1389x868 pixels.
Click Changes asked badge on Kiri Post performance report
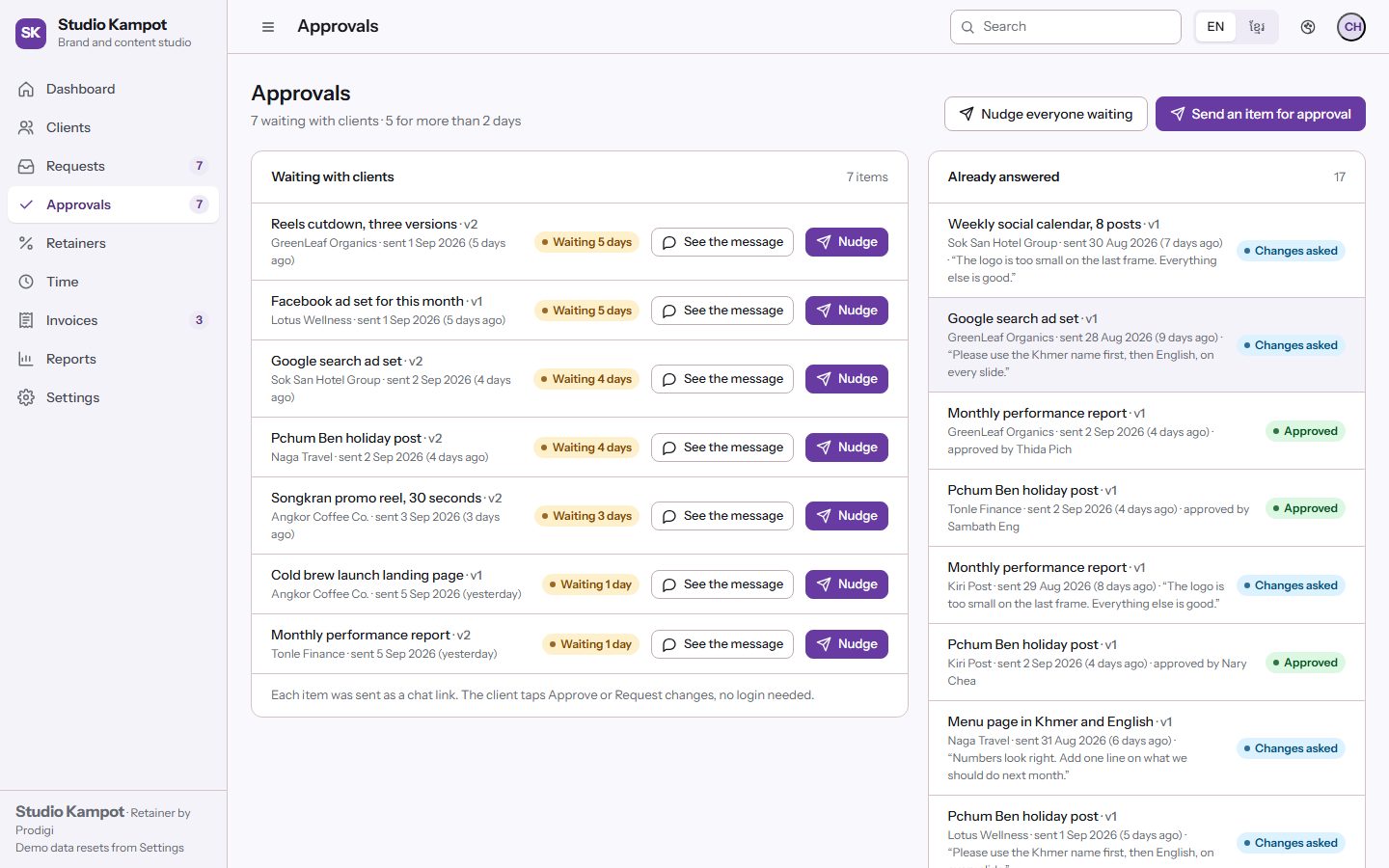tap(1291, 585)
